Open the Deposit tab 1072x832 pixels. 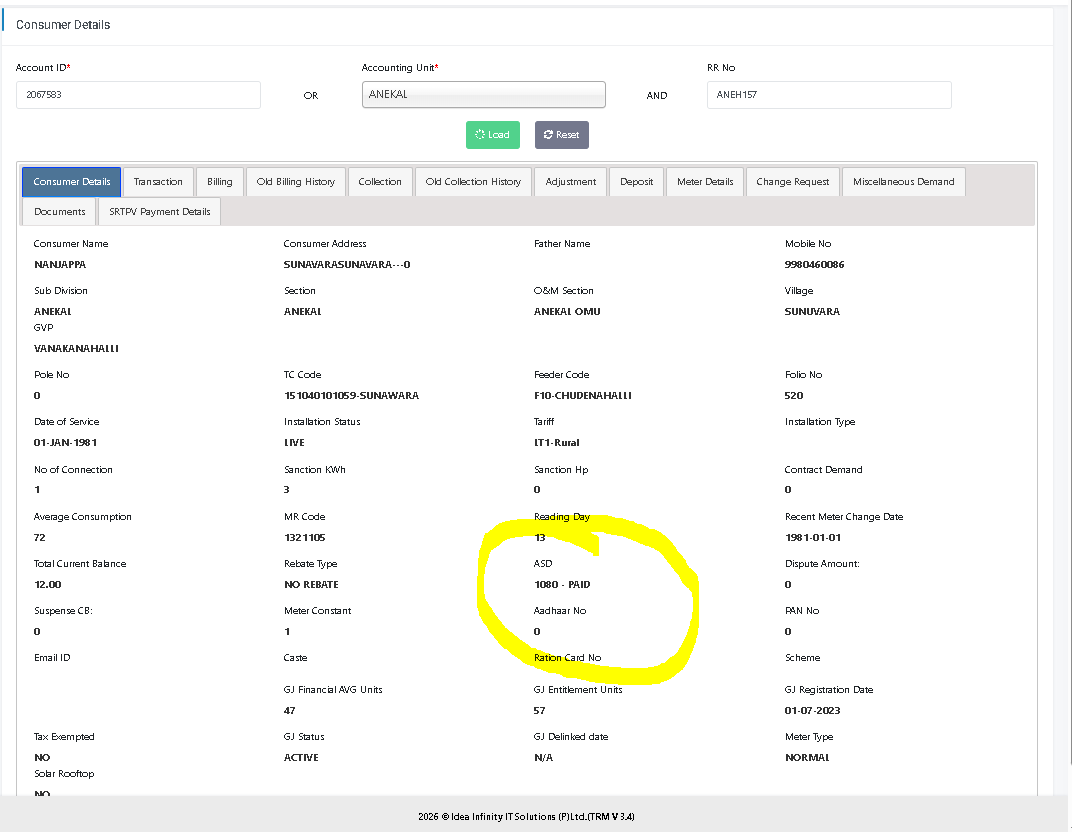point(636,182)
